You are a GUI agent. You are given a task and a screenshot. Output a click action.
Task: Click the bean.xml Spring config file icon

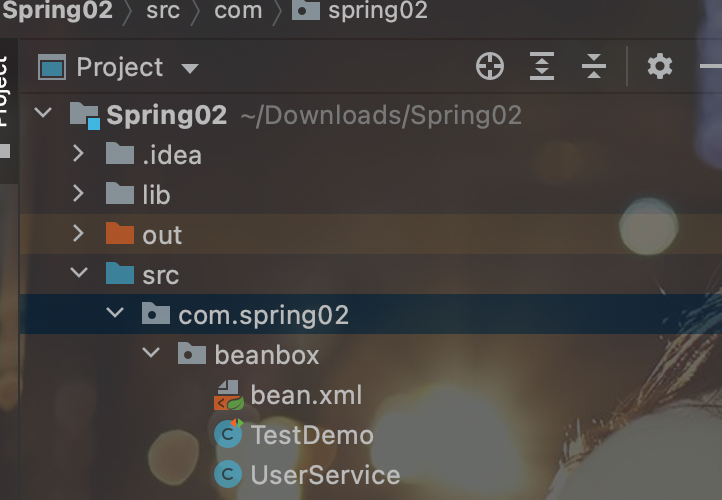tap(229, 395)
